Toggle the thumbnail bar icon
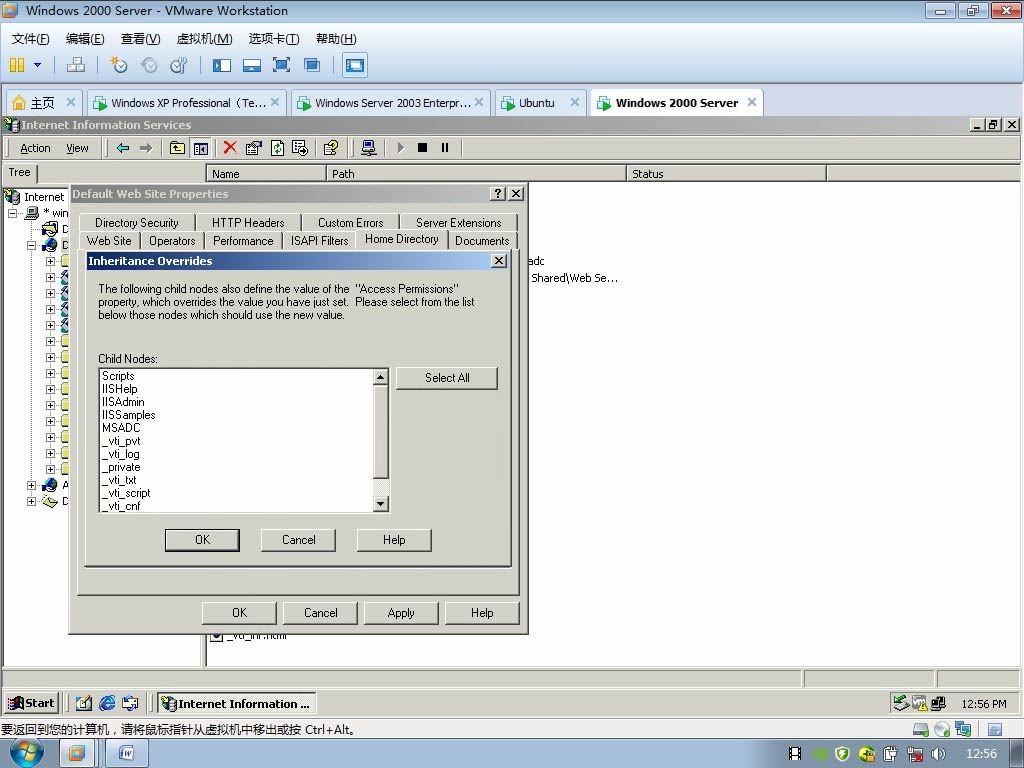 pos(252,65)
